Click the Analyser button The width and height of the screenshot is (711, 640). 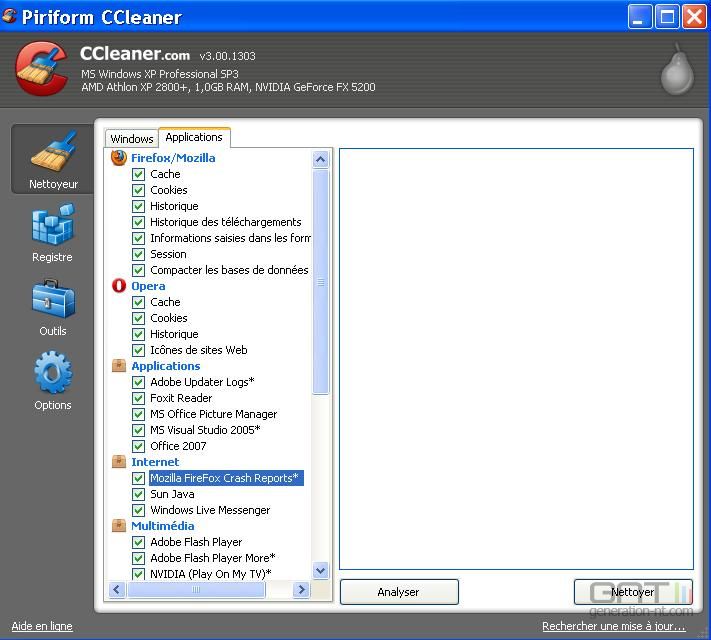click(399, 592)
